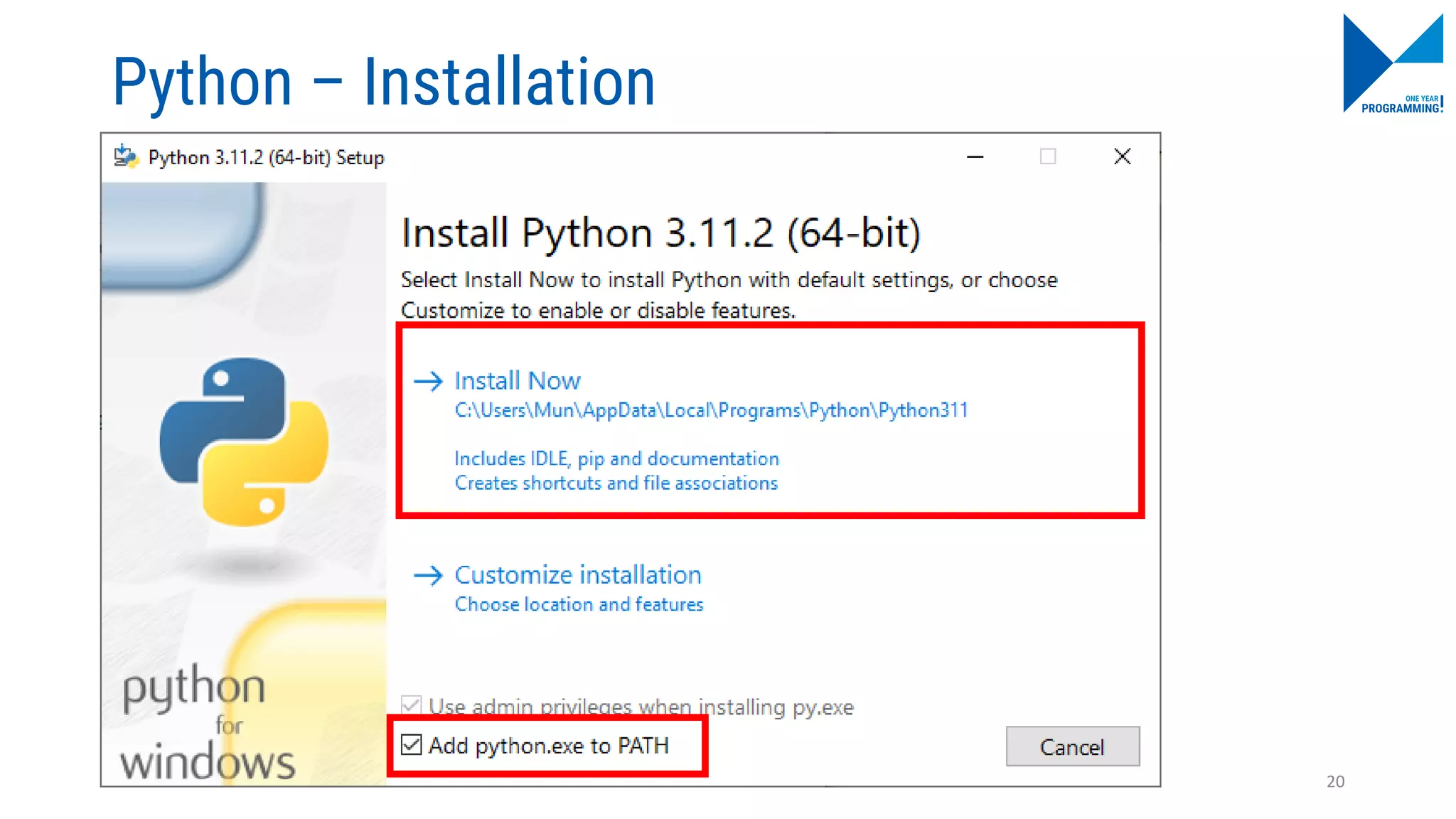Image resolution: width=1456 pixels, height=819 pixels.
Task: Click the Install Now arrow icon
Action: [x=428, y=381]
